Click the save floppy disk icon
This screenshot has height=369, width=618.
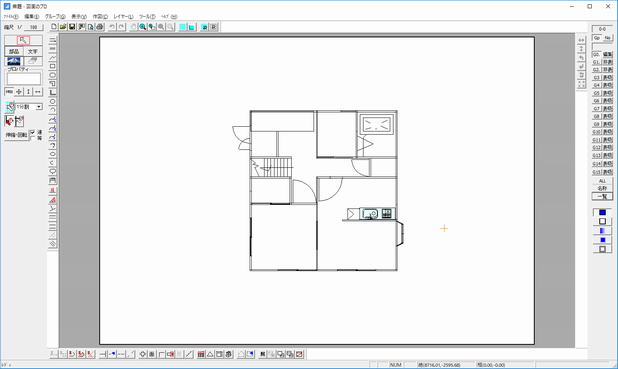(72, 27)
